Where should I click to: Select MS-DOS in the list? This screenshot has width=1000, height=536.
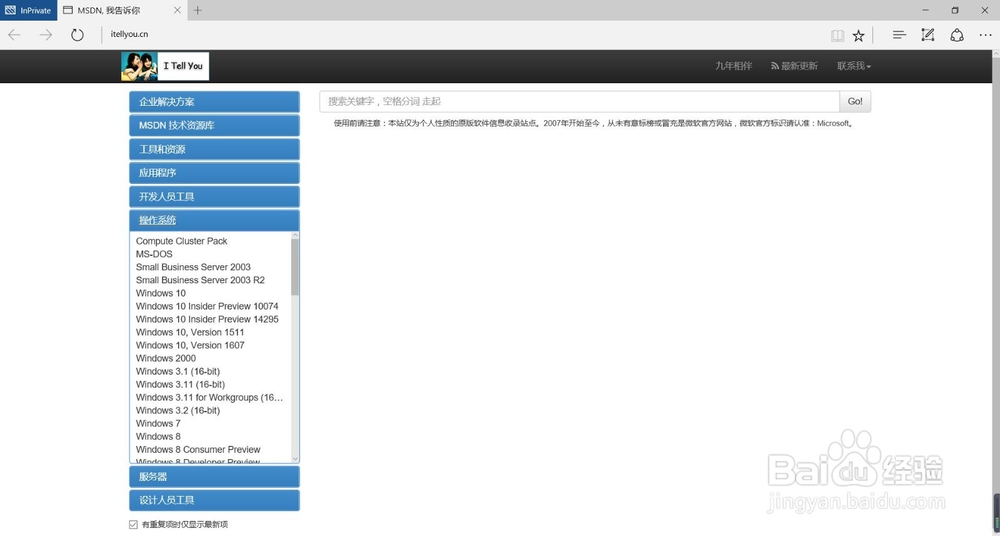point(154,254)
